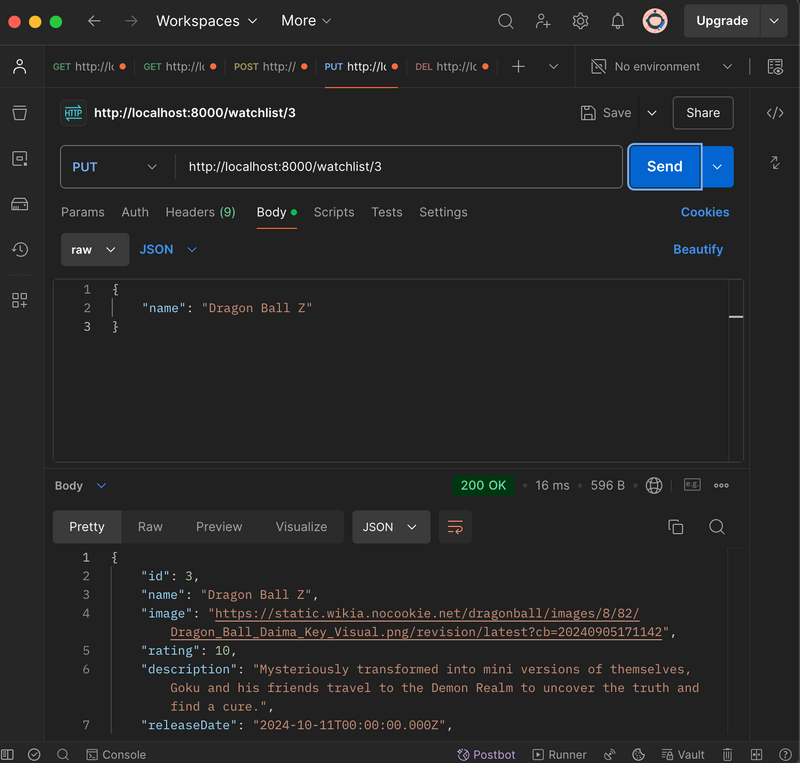Open the trash icon in status bar

pos(728,754)
